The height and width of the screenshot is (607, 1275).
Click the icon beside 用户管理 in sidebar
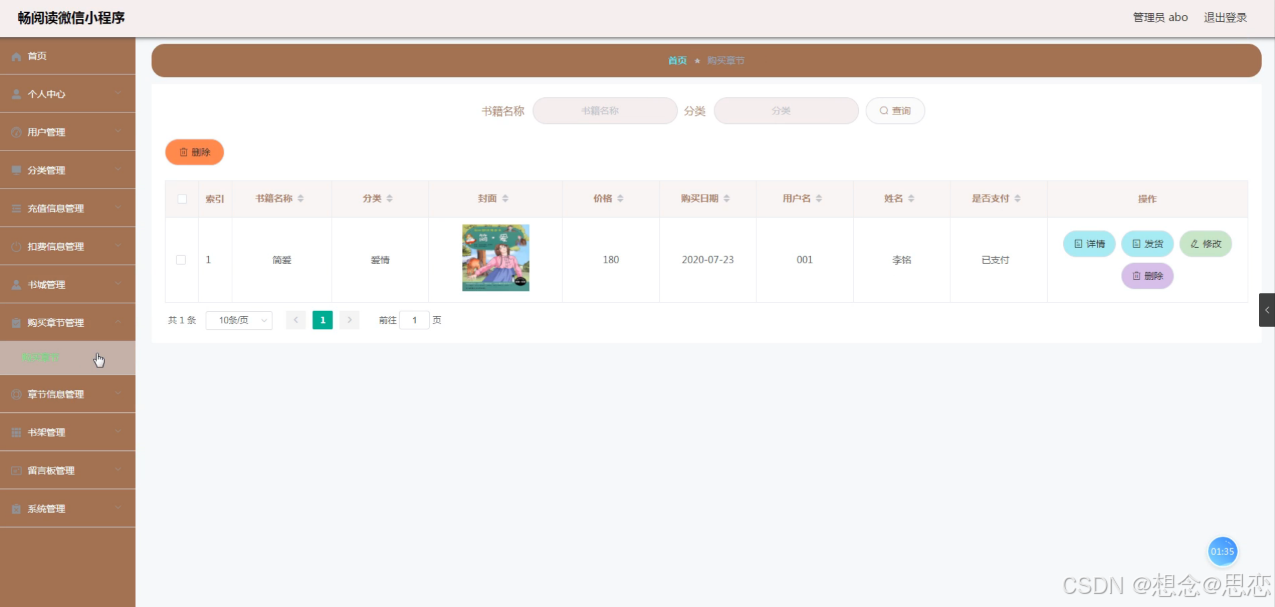click(x=16, y=132)
